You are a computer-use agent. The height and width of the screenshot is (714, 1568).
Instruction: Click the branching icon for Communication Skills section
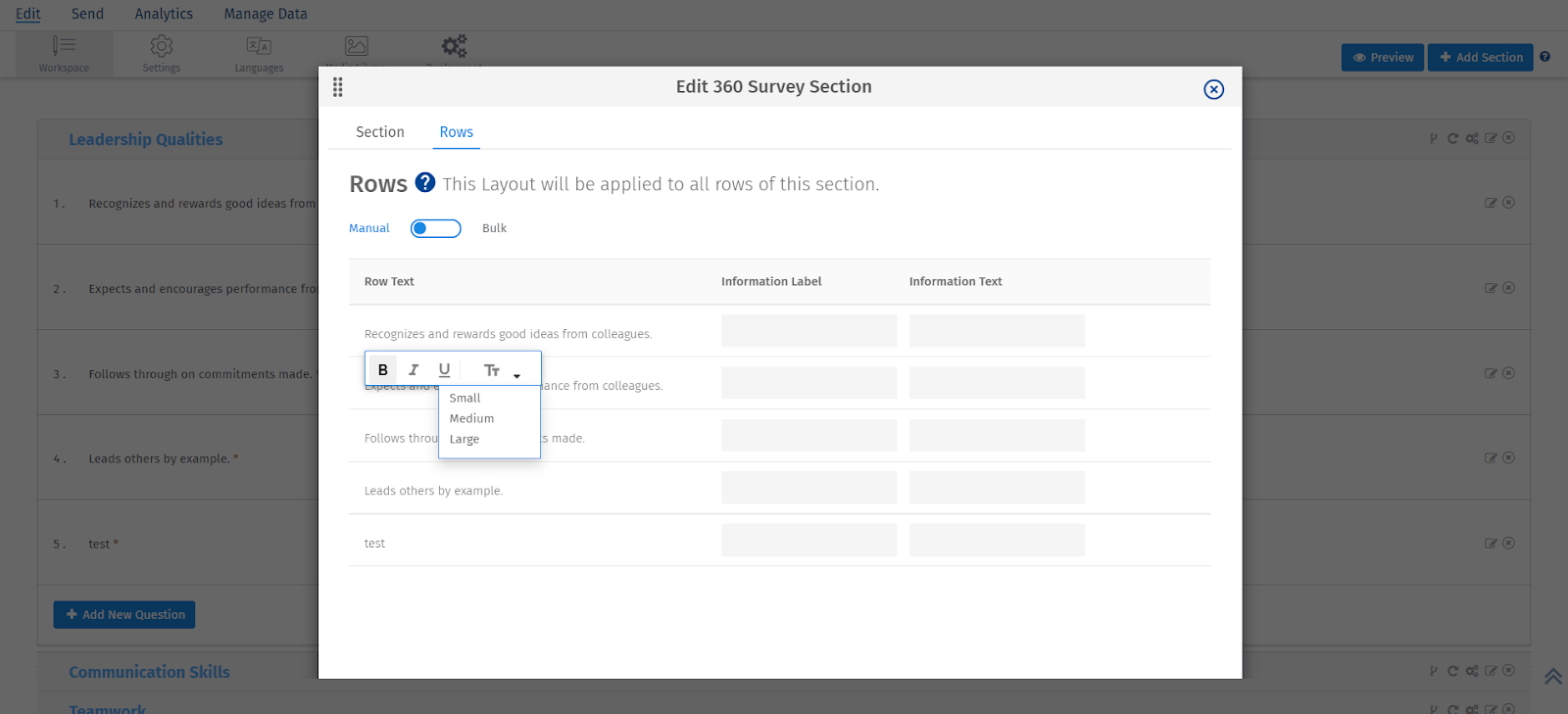coord(1434,671)
